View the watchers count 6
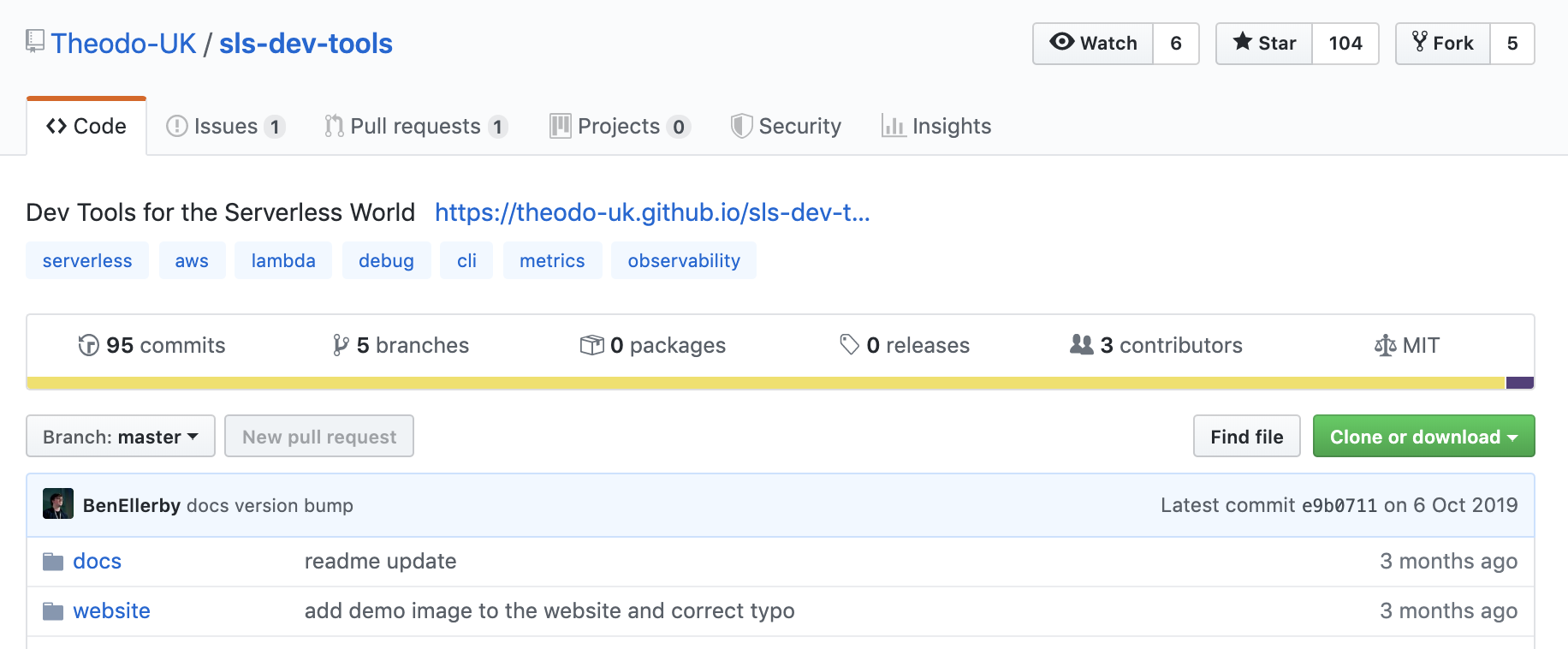This screenshot has height=649, width=1568. (x=1176, y=44)
